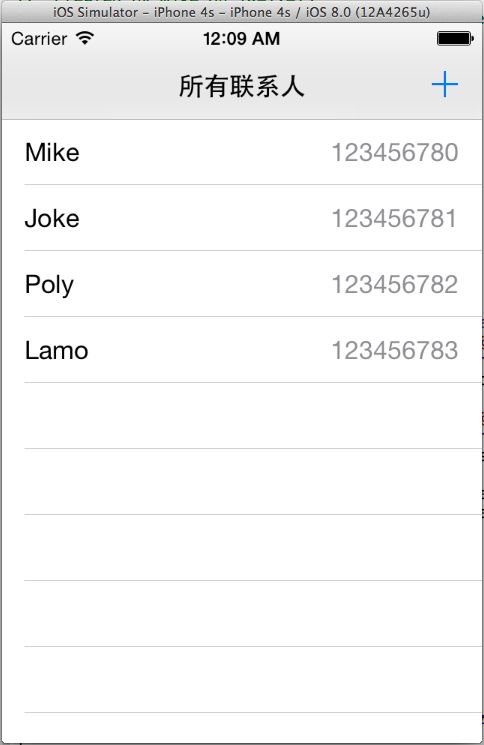
Task: Tap the empty row directly below Lamo
Action: pos(242,416)
